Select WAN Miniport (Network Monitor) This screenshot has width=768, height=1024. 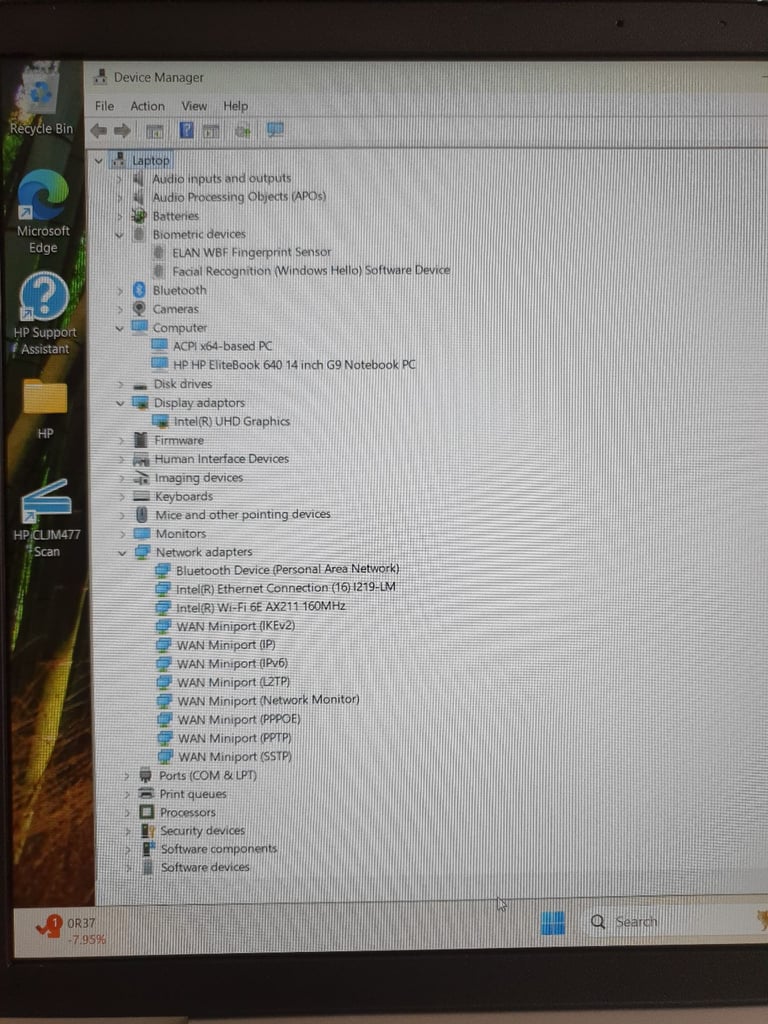click(268, 701)
